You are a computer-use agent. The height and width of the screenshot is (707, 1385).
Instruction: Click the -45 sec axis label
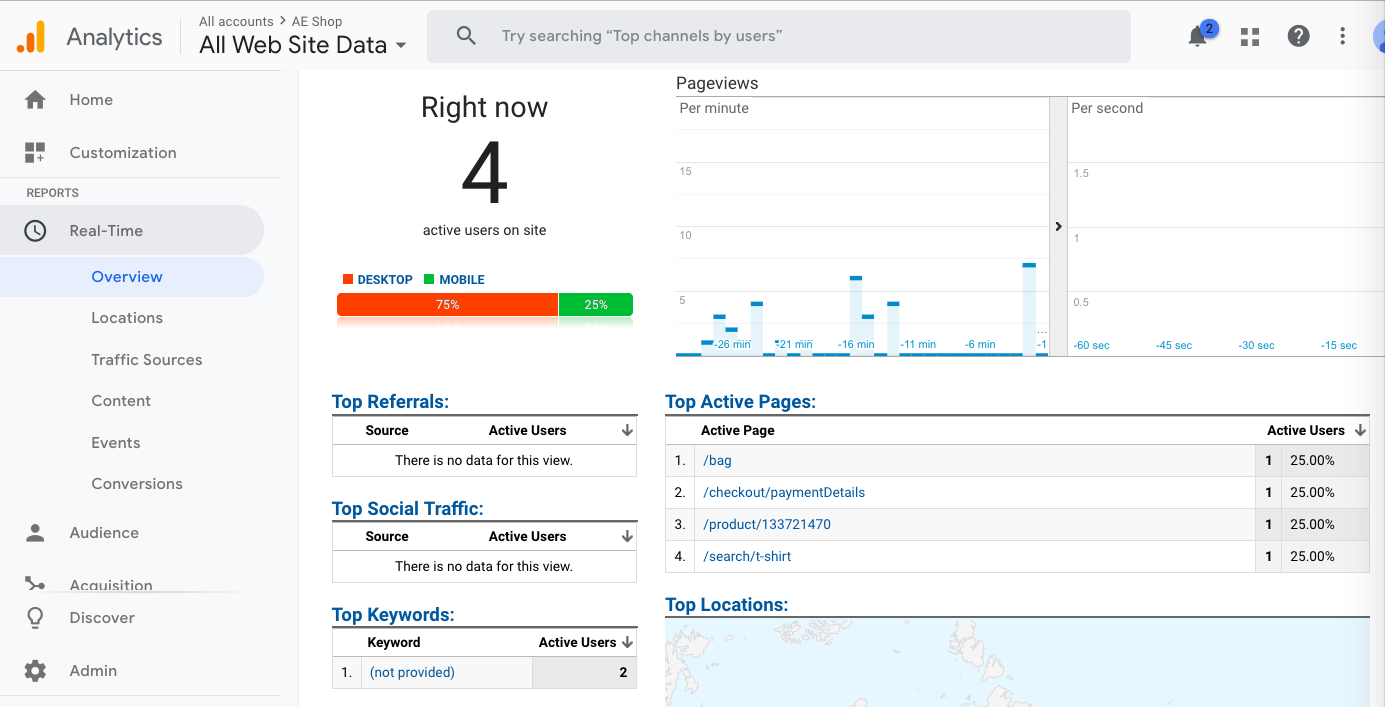pos(1174,345)
